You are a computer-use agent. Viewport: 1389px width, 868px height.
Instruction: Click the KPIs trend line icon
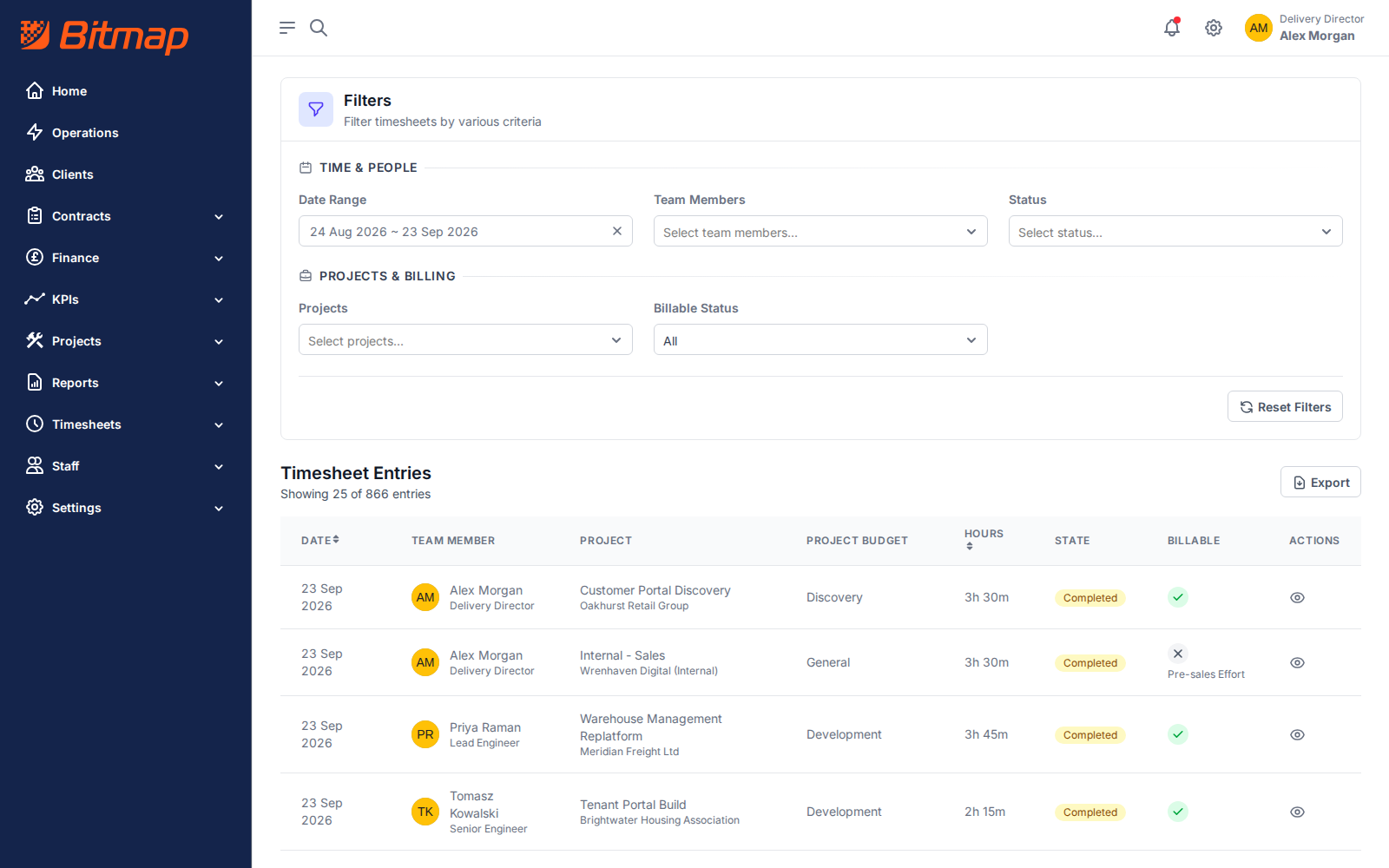pyautogui.click(x=35, y=299)
